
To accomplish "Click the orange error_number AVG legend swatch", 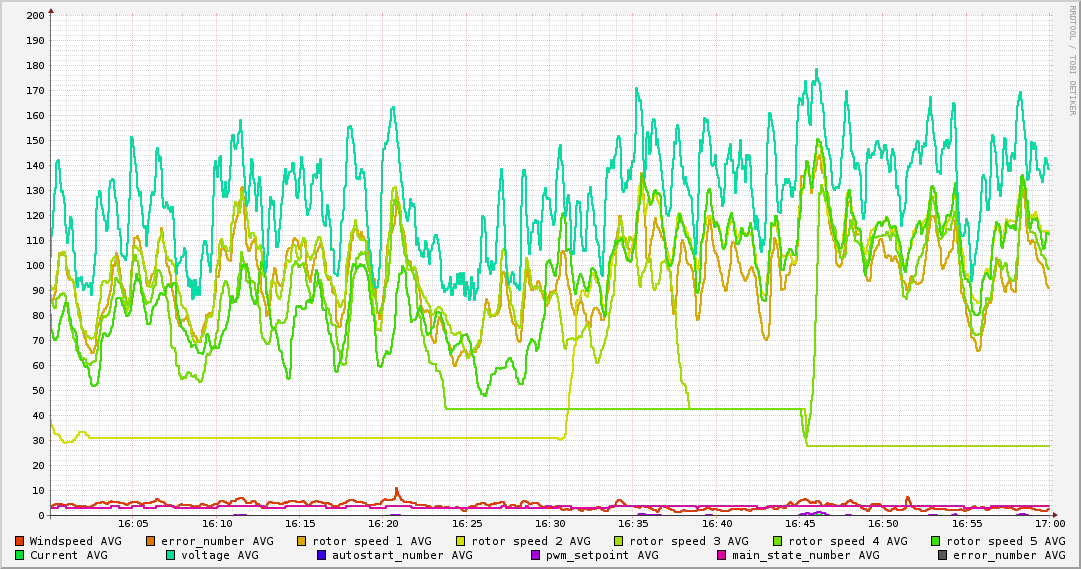I will tap(151, 541).
